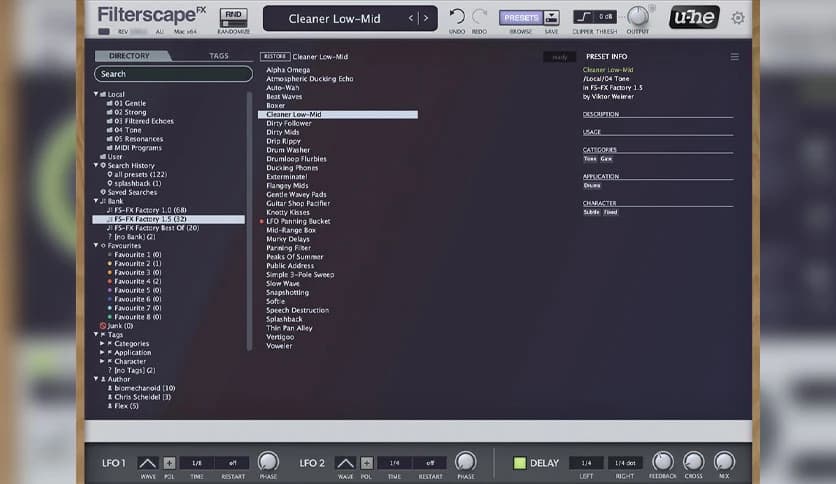Select the MIDI Programs folder
836x484 pixels.
(134, 148)
